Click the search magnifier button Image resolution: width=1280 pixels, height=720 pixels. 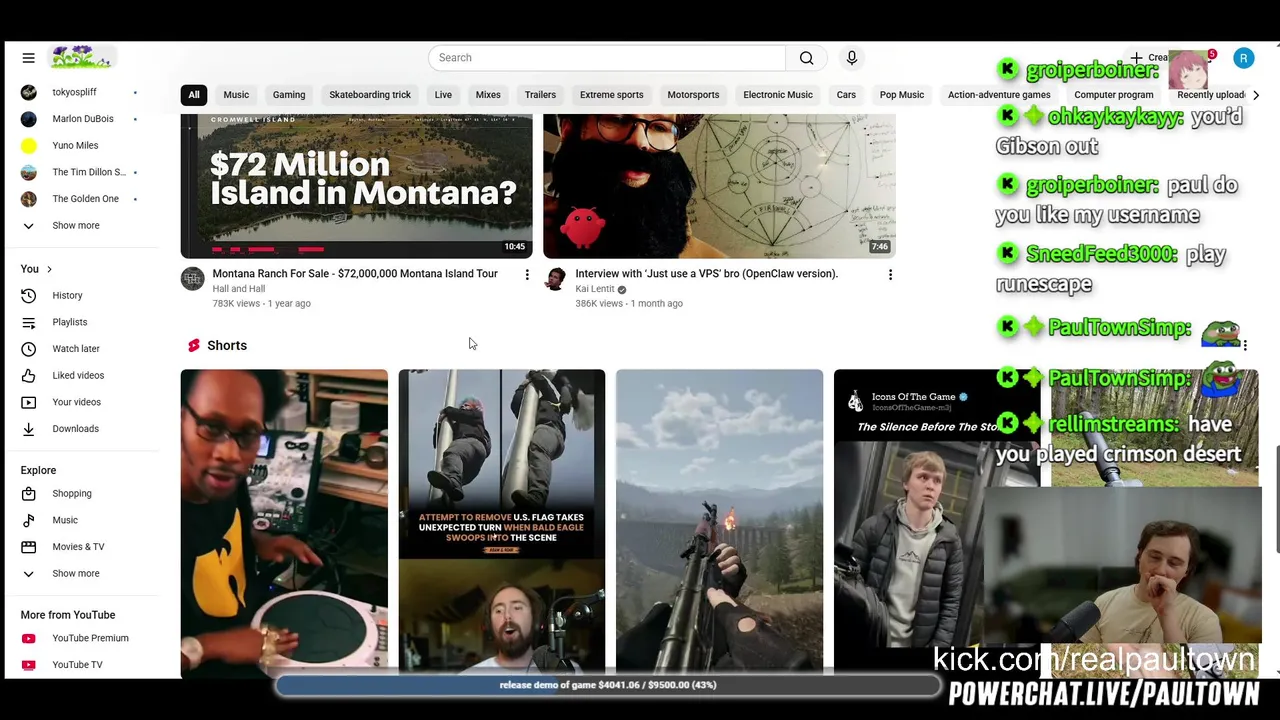click(x=806, y=58)
